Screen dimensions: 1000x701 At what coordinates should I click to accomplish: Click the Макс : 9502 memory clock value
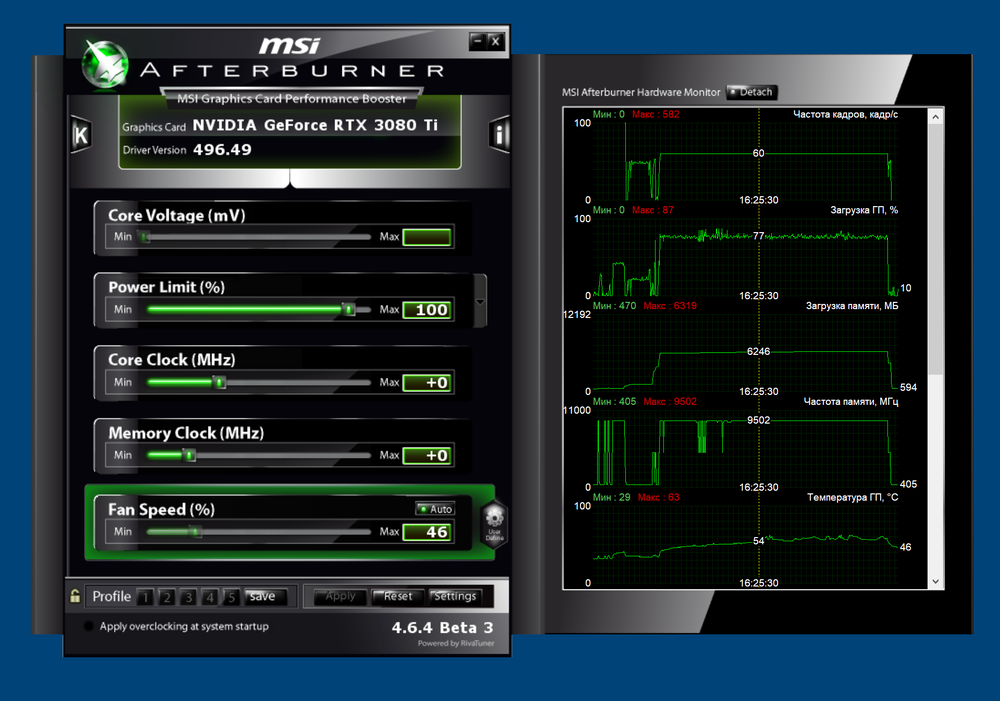tap(670, 401)
